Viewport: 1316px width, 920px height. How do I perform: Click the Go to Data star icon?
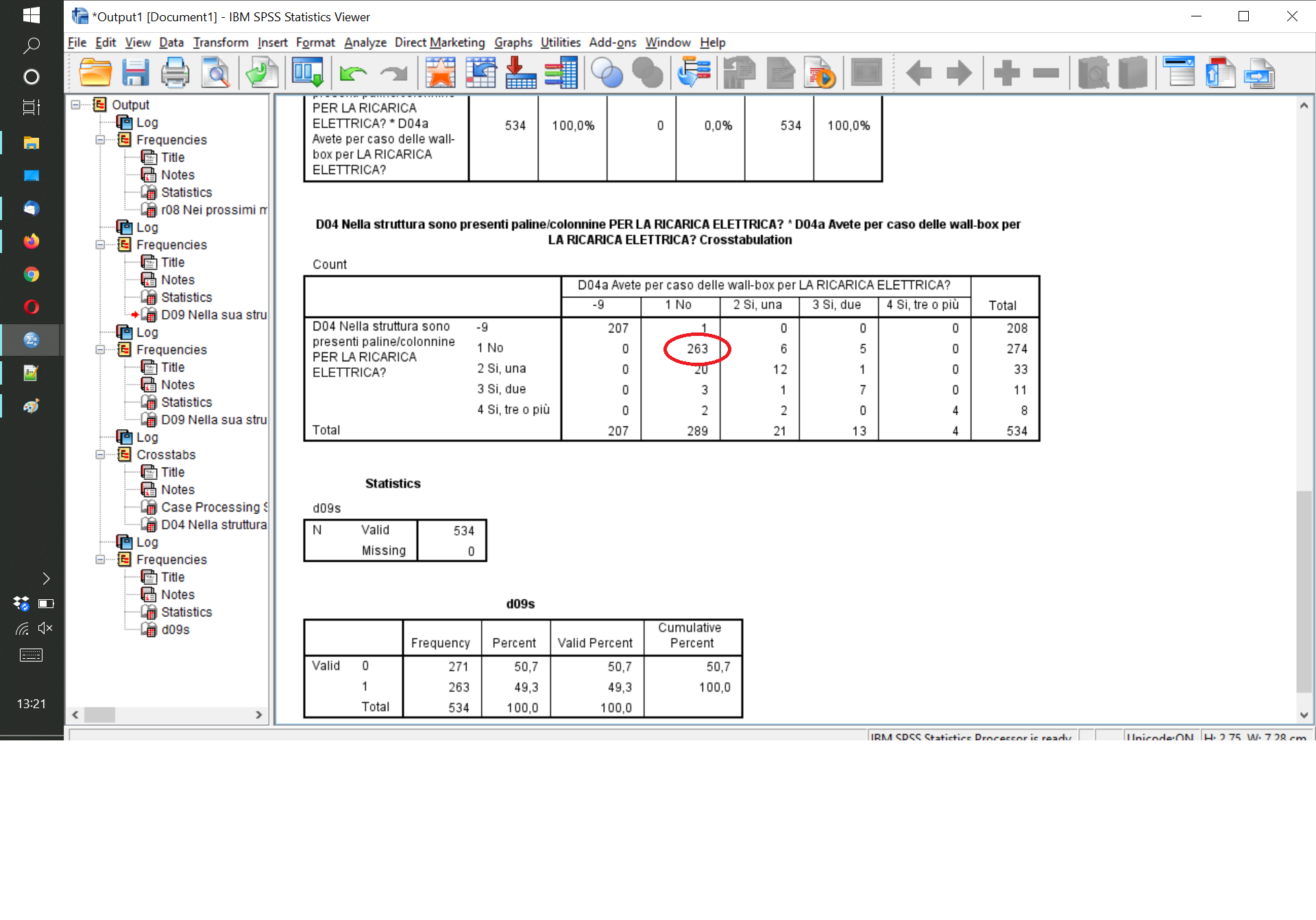[440, 73]
